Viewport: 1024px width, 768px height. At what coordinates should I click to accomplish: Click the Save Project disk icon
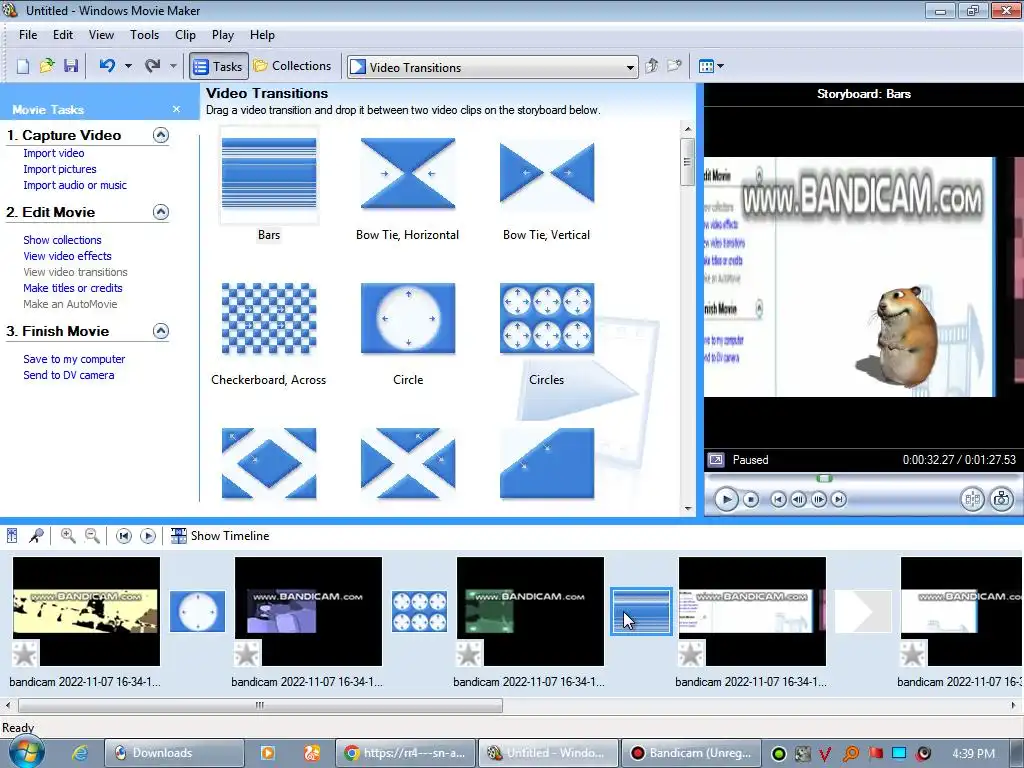(x=71, y=66)
